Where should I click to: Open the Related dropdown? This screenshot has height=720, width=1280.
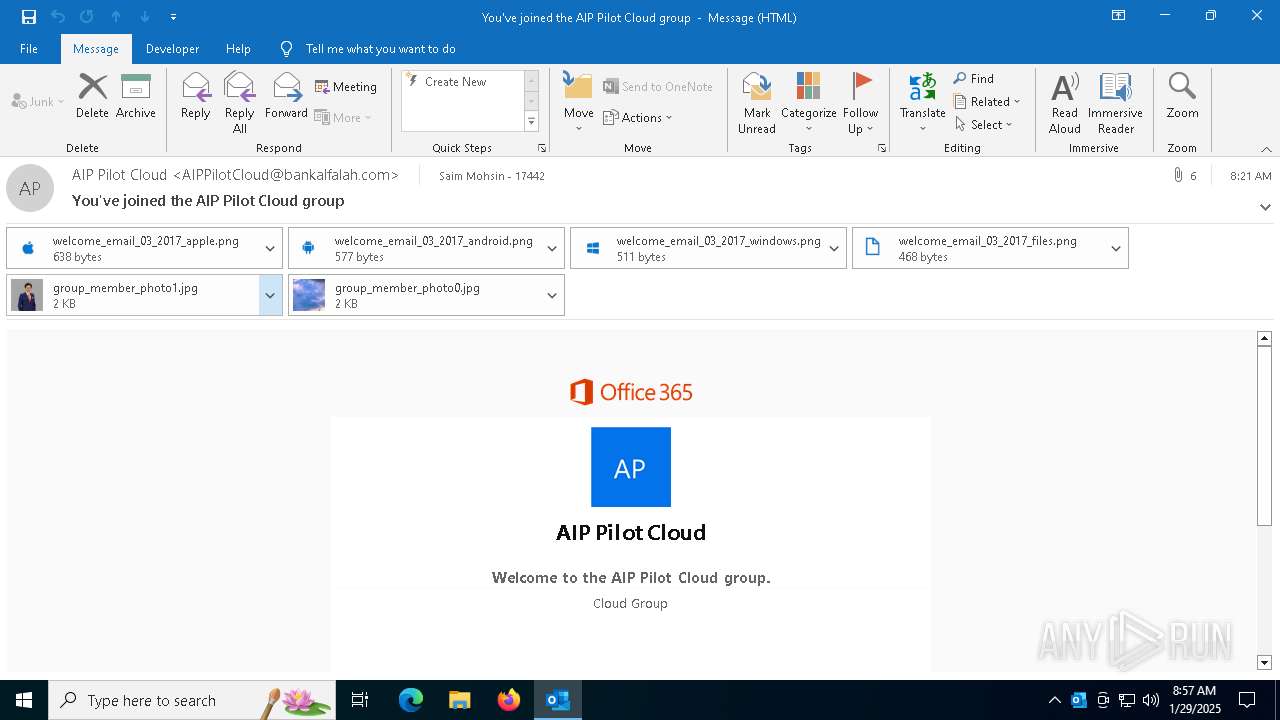(x=987, y=101)
